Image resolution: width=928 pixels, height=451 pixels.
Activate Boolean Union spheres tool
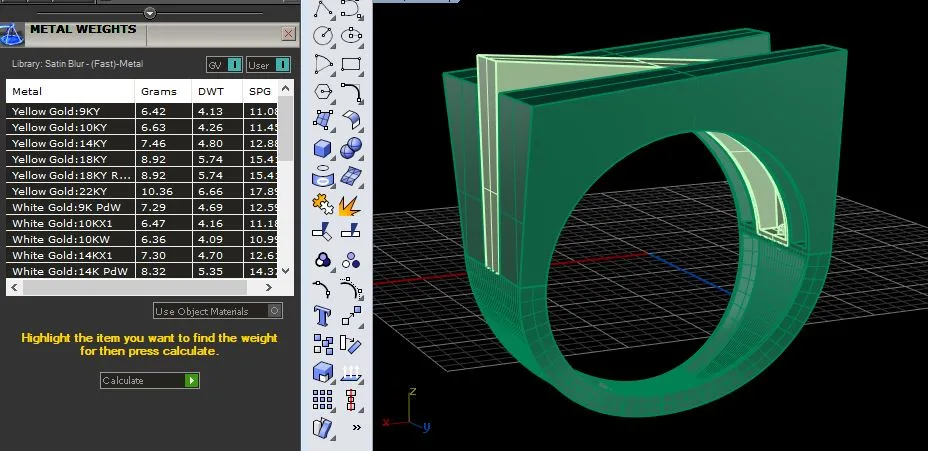(x=351, y=148)
